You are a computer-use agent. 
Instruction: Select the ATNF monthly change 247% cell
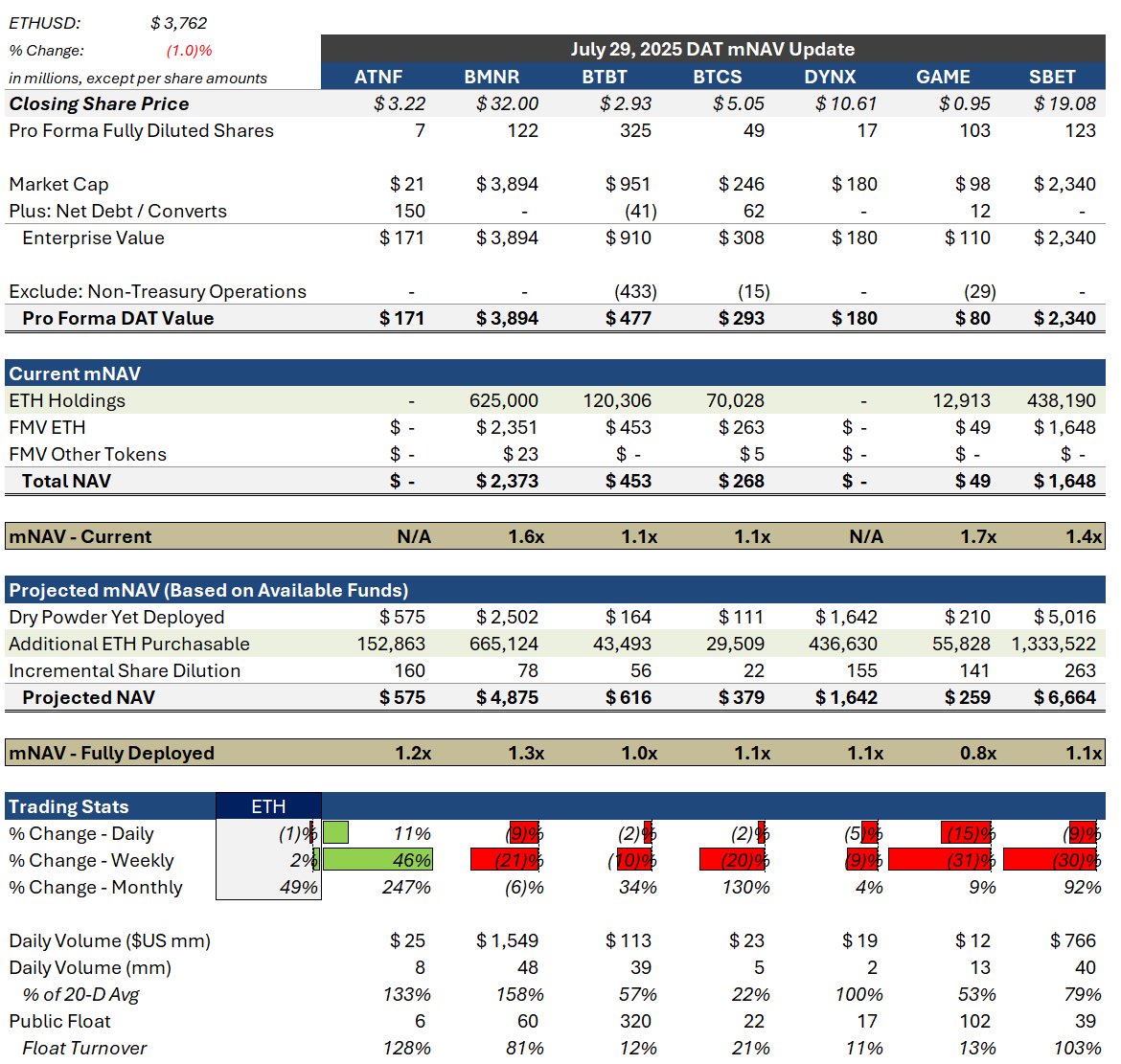pos(405,887)
